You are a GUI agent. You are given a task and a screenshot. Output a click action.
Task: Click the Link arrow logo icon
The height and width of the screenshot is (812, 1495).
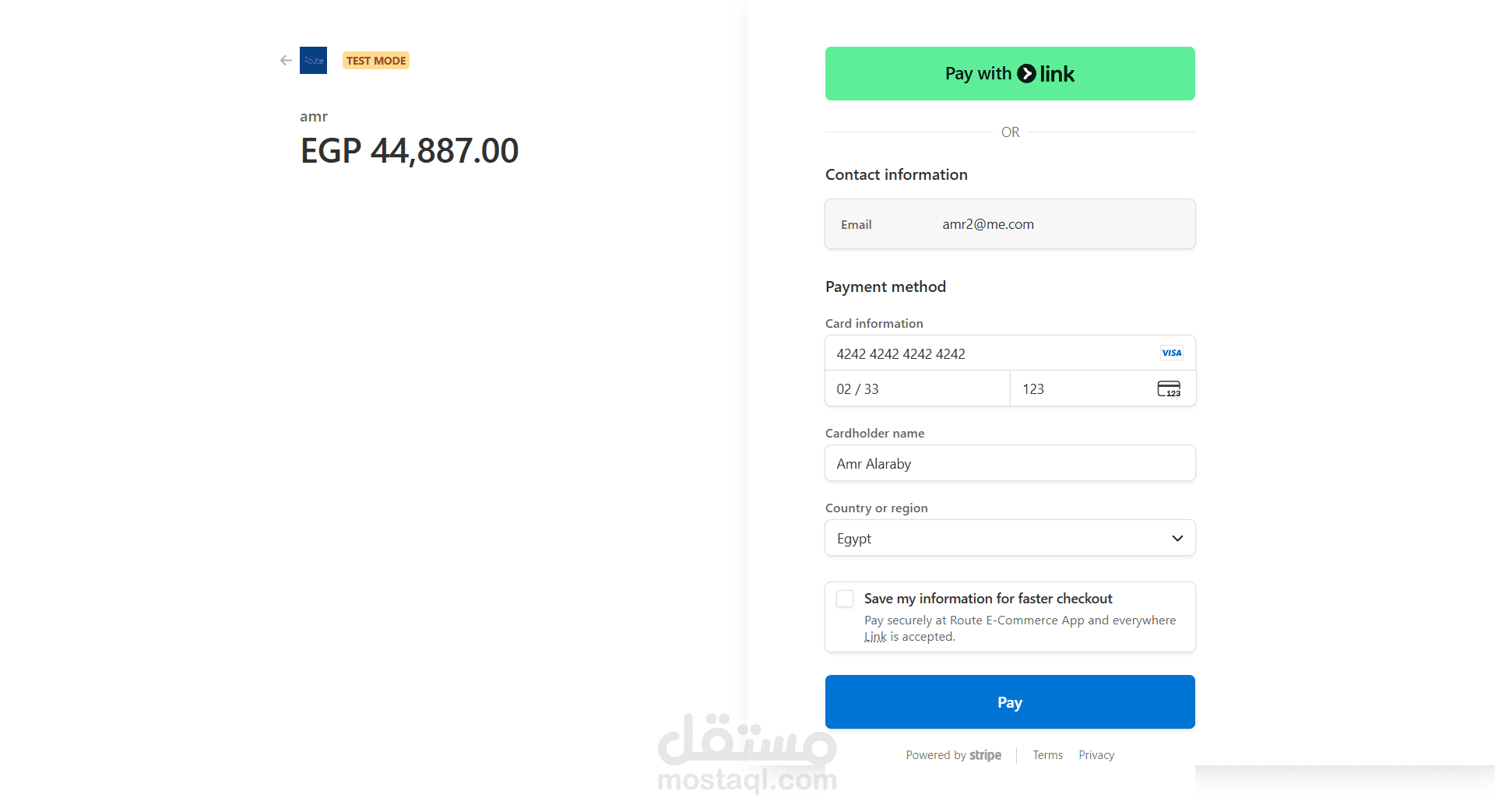click(x=1027, y=74)
